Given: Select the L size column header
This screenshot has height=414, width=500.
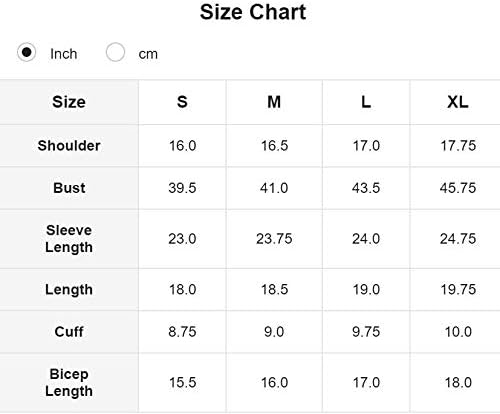Looking at the screenshot, I should 366,102.
